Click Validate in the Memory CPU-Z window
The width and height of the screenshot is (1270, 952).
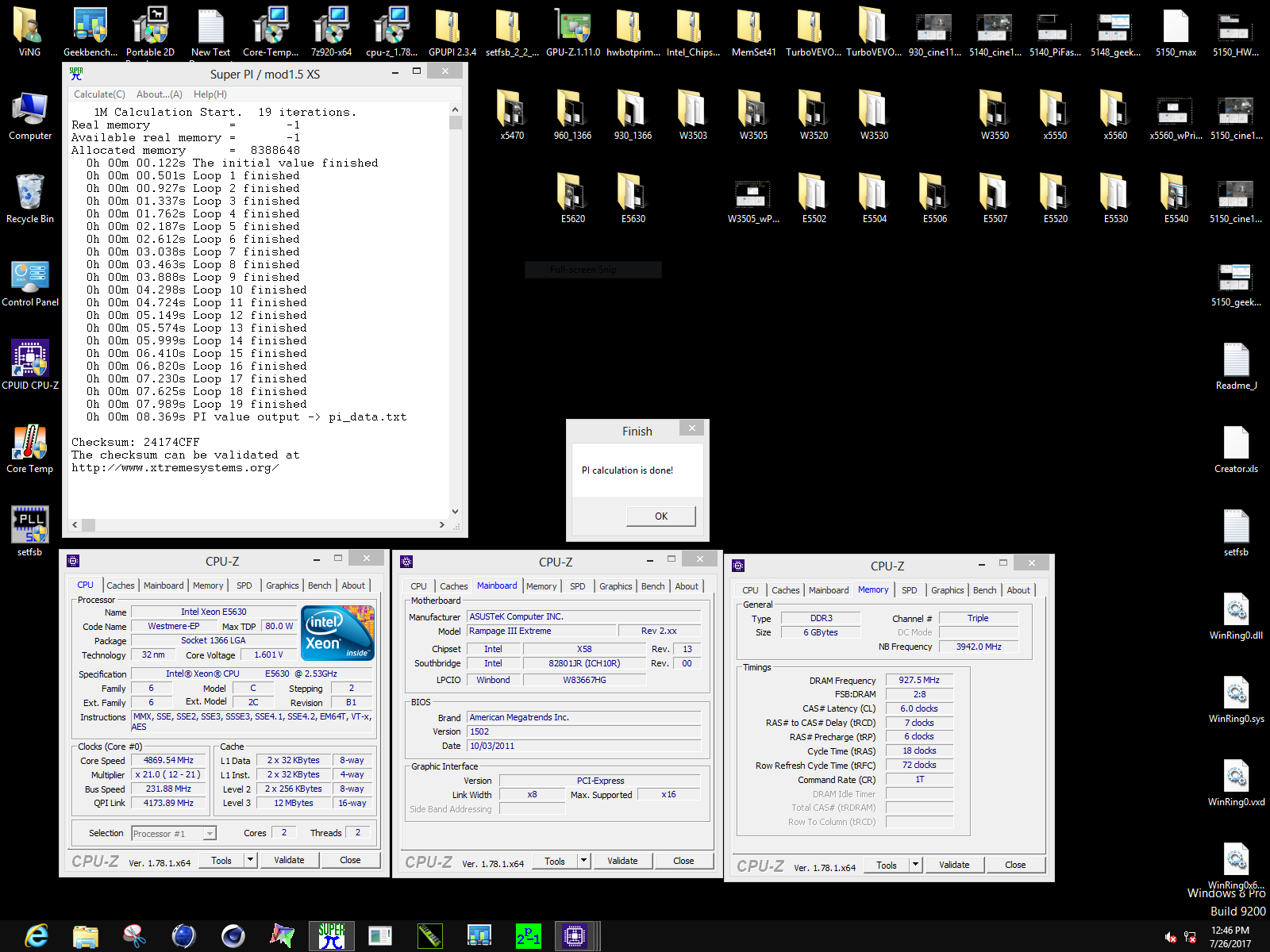[954, 865]
